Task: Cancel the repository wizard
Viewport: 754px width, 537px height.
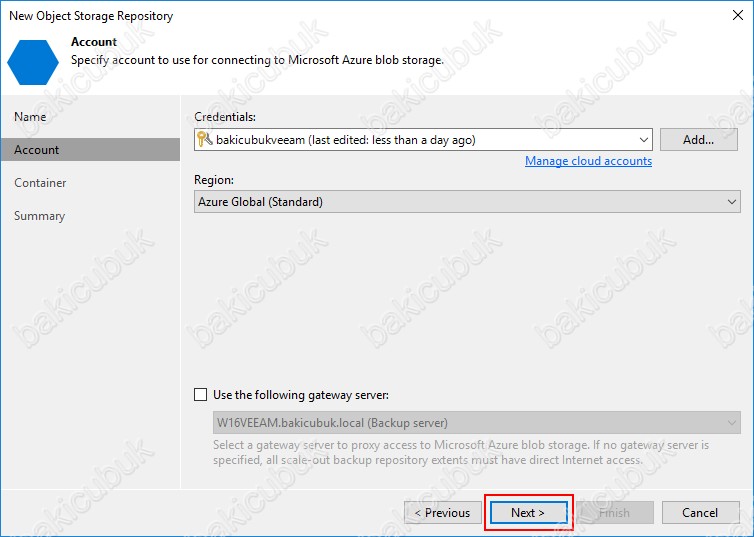Action: point(701,513)
